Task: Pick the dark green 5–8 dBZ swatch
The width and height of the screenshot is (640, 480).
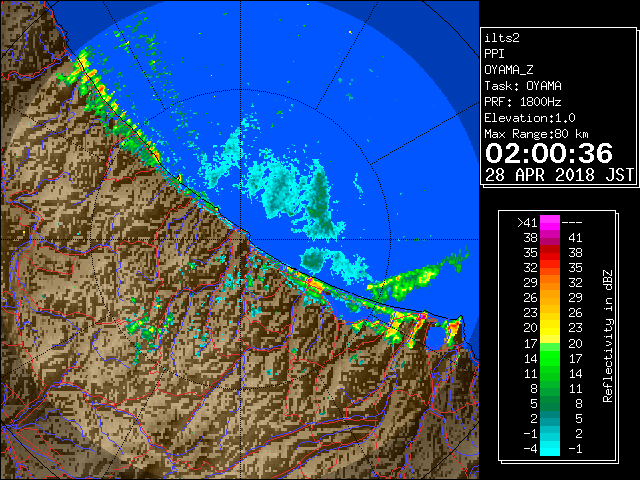Action: click(x=550, y=403)
